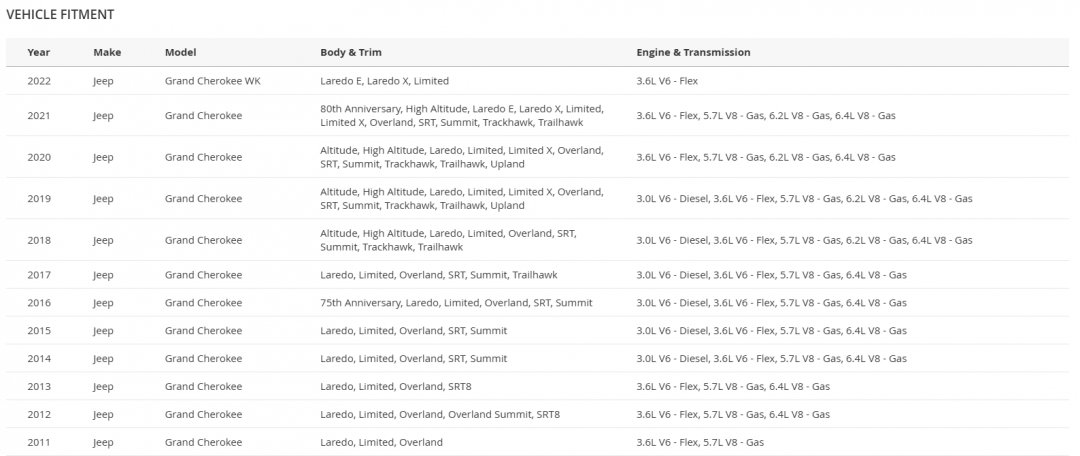
Task: Click the Year column header
Action: [39, 52]
